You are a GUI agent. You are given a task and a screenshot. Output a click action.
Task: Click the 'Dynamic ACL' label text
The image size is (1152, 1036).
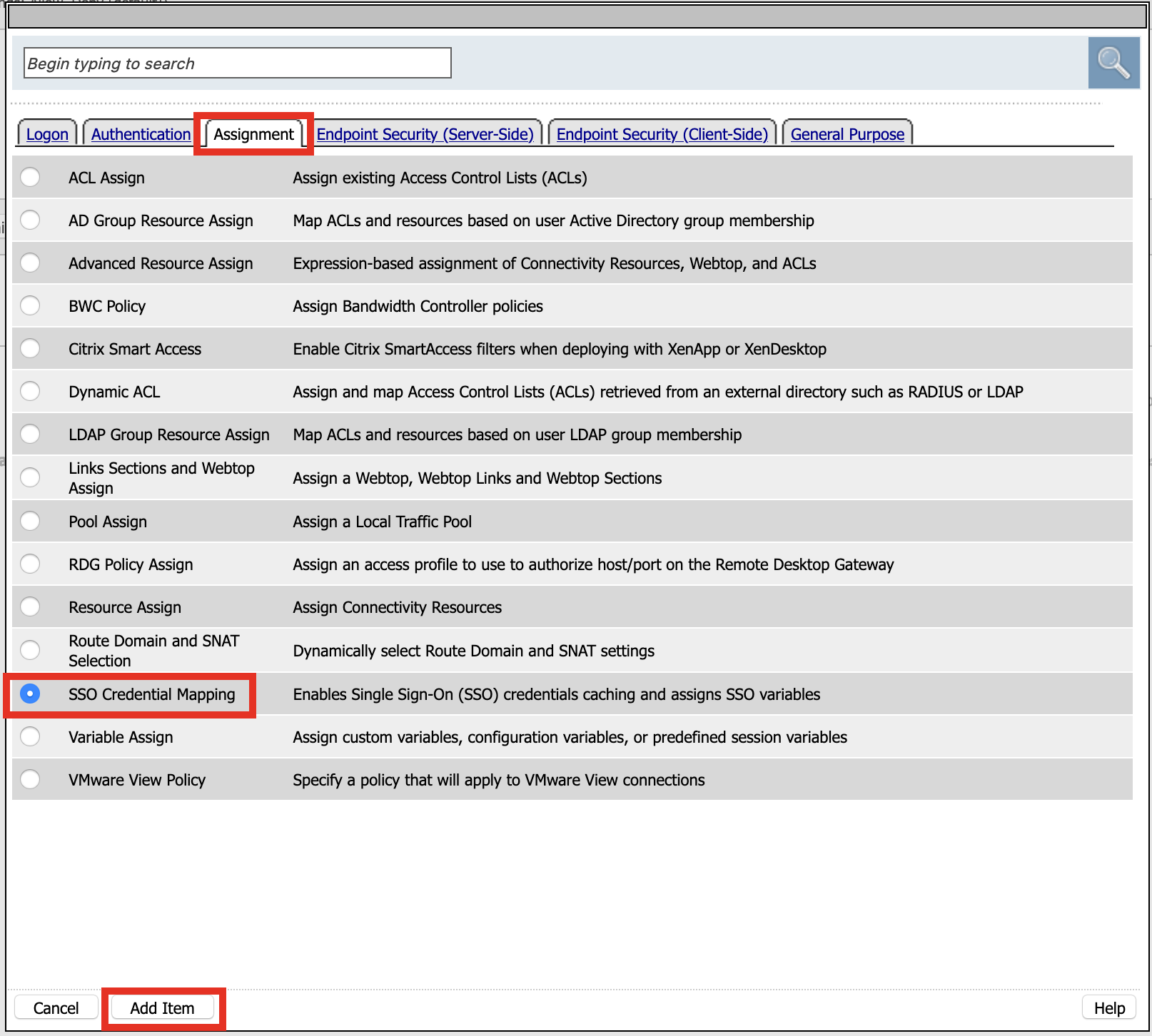(114, 392)
